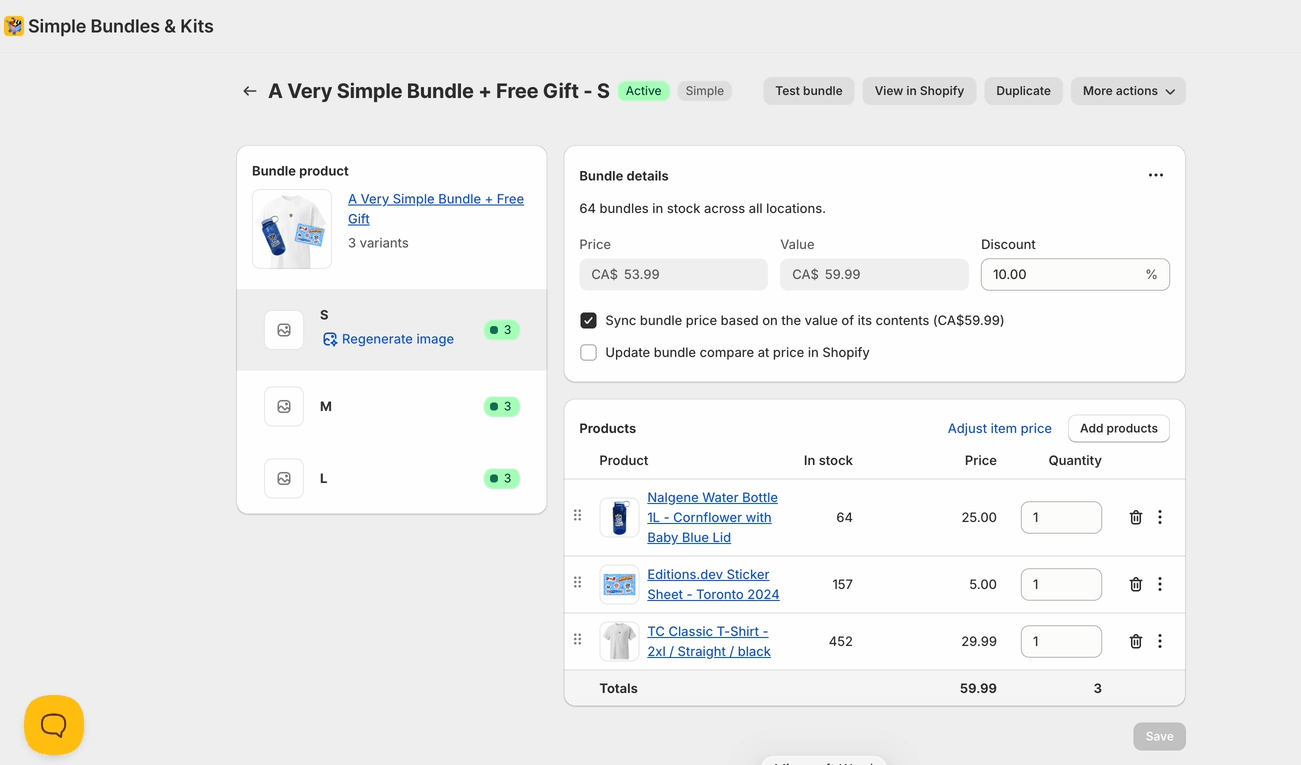Image resolution: width=1301 pixels, height=765 pixels.
Task: Click the stock badge for variant S
Action: pyautogui.click(x=502, y=330)
